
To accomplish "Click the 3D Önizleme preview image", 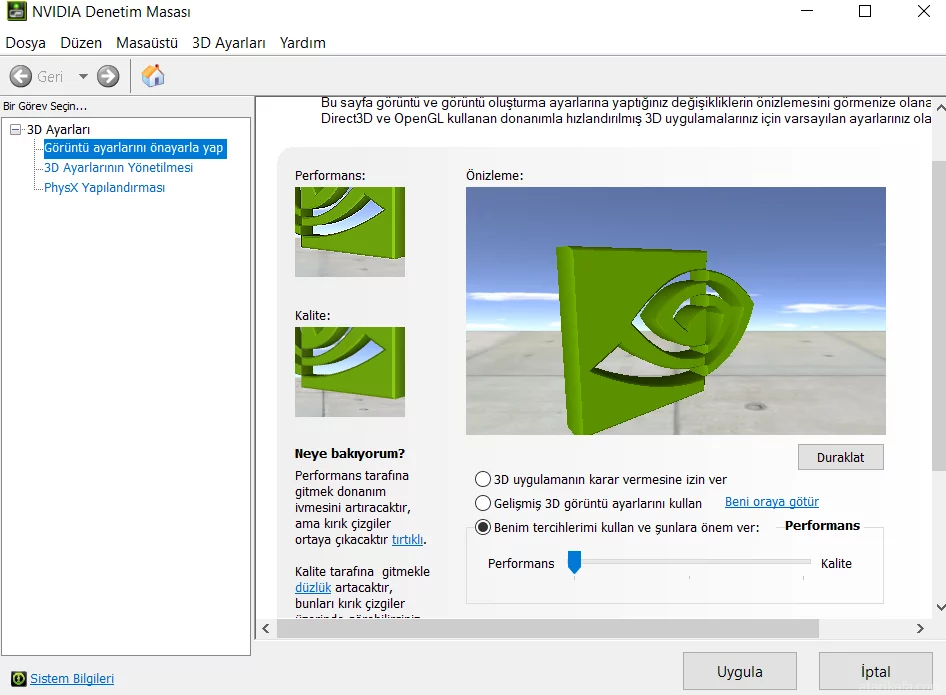I will pos(676,311).
